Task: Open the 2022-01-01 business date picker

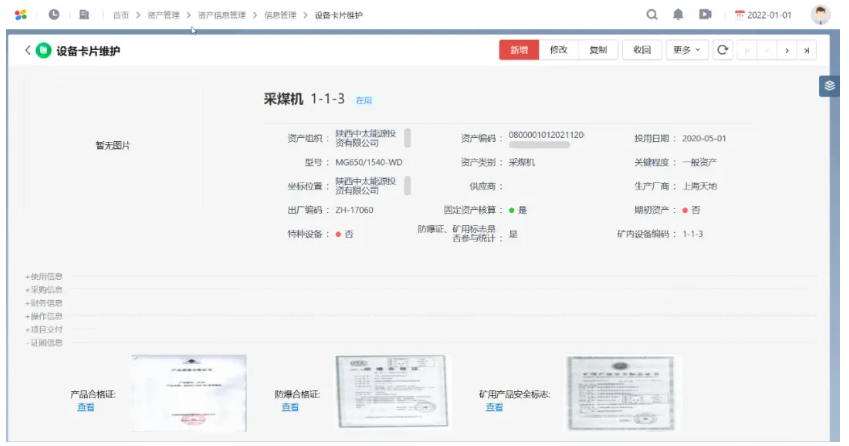Action: (x=763, y=16)
